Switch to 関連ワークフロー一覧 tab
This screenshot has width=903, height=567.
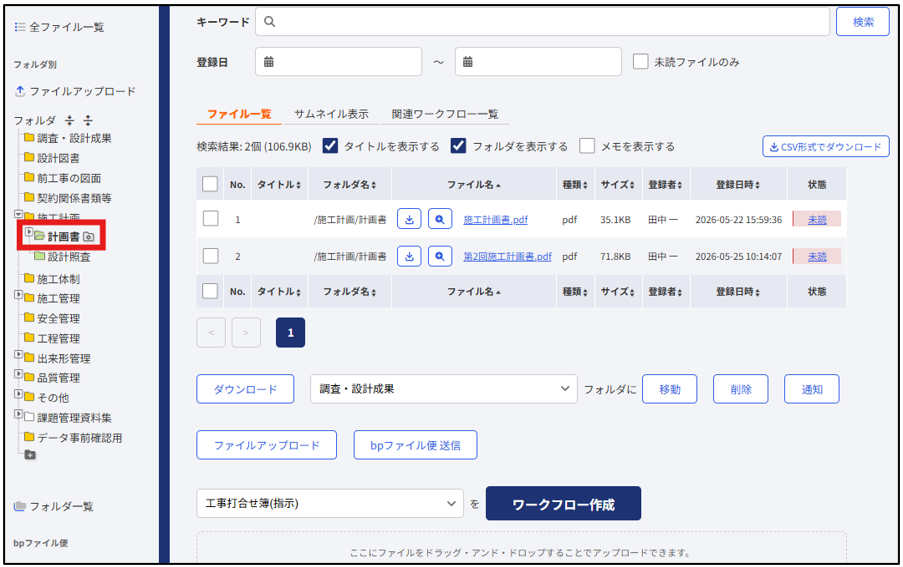coord(445,114)
